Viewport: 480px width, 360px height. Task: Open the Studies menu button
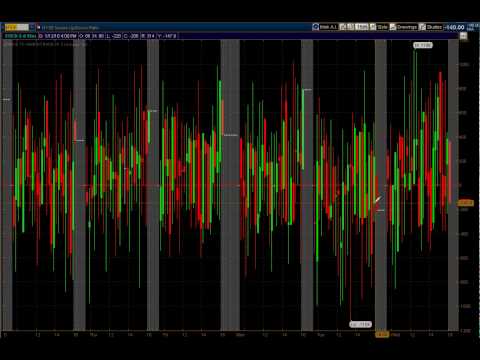pyautogui.click(x=434, y=27)
